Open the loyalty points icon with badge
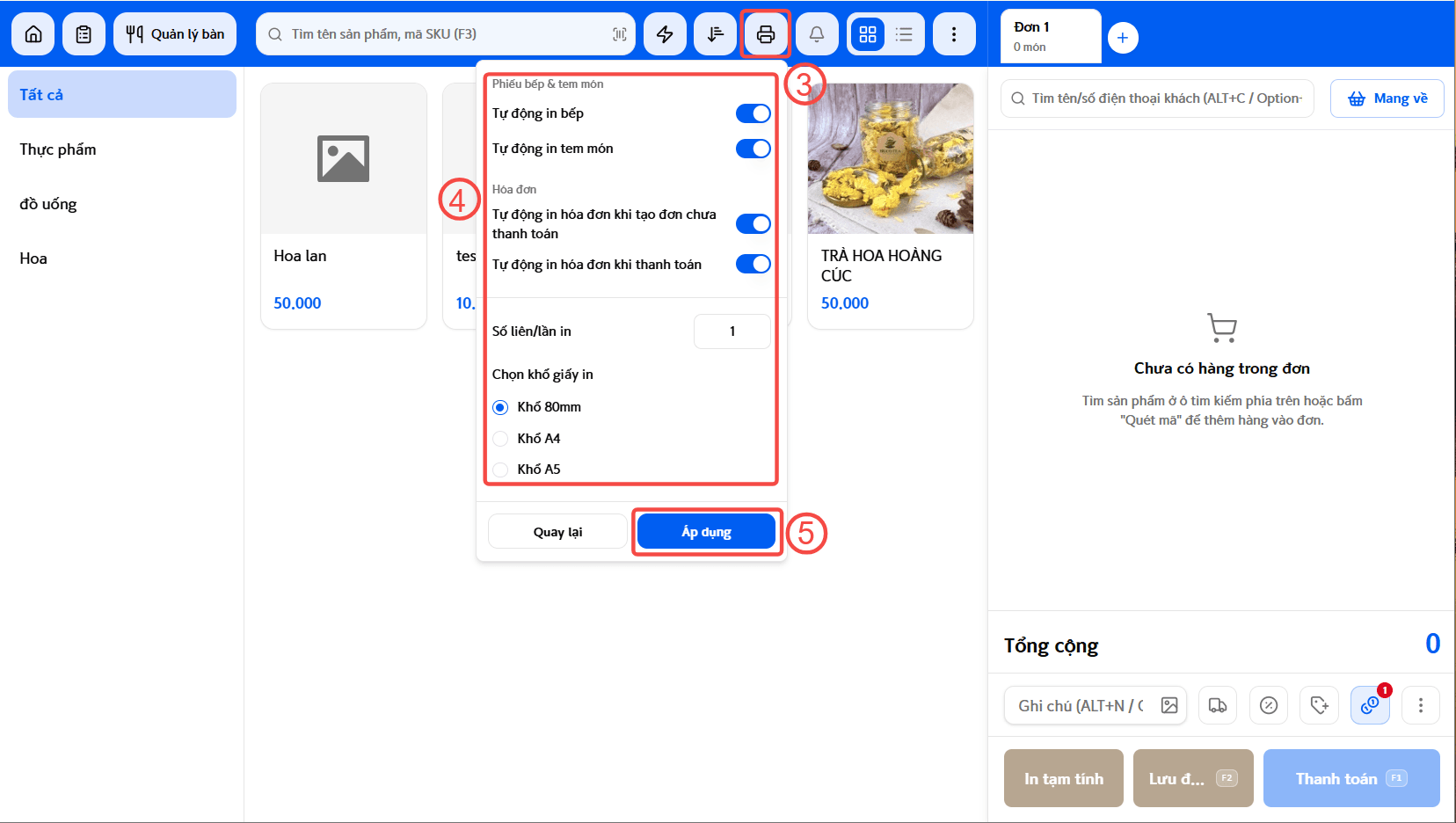Screen dimensions: 1456x823 [1370, 705]
